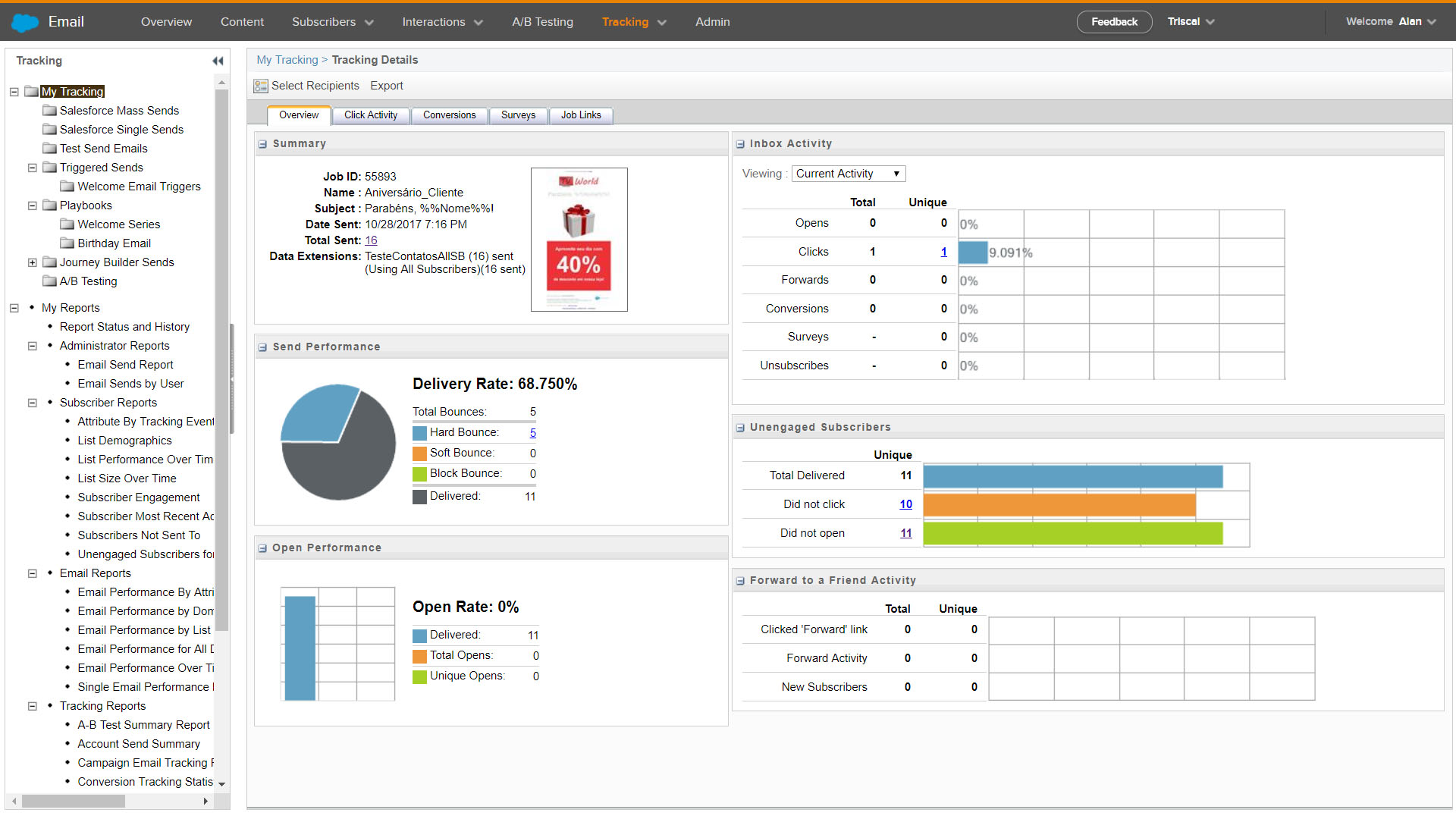Collapse the Tracking sidebar with double-arrow icon
Screen dimensions: 1456x819
[x=218, y=61]
